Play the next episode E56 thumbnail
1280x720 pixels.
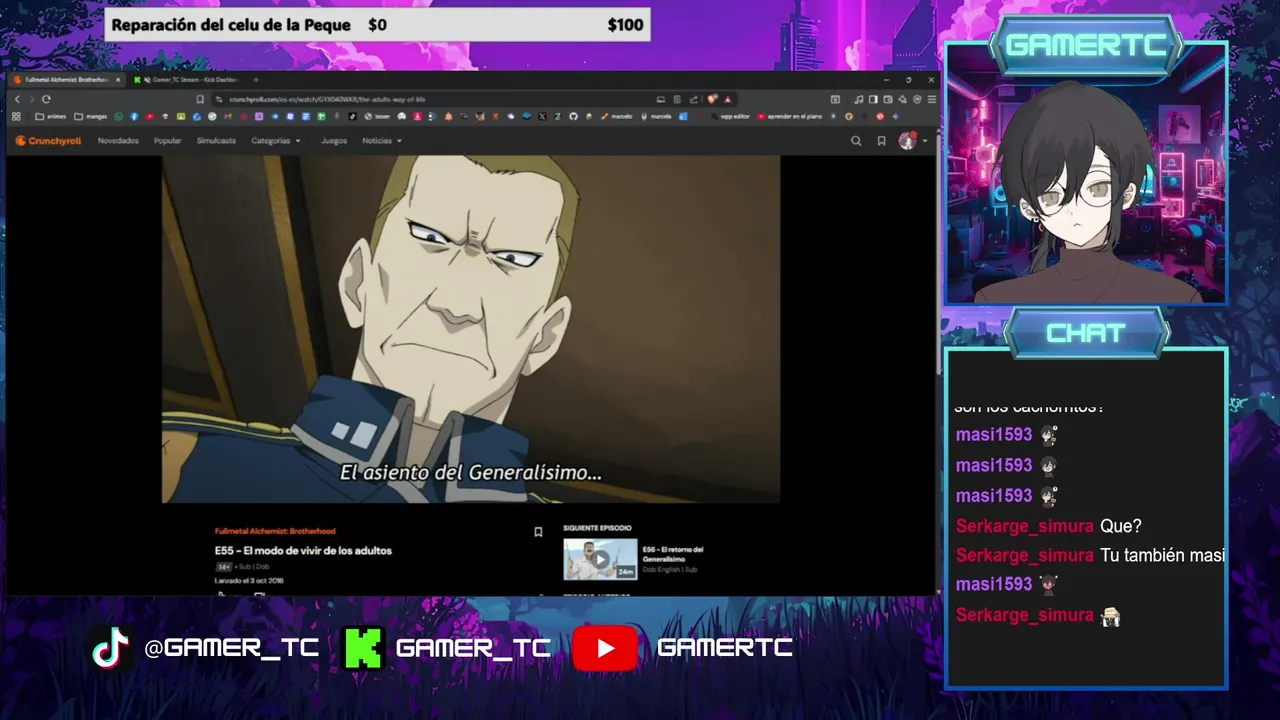tap(600, 559)
